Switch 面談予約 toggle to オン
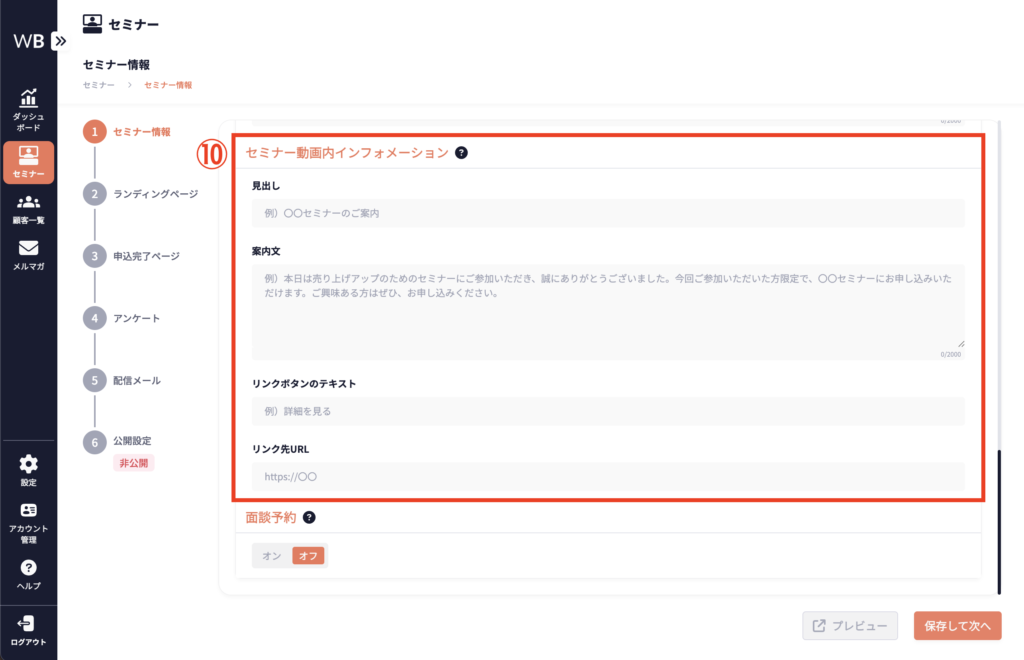 (271, 555)
